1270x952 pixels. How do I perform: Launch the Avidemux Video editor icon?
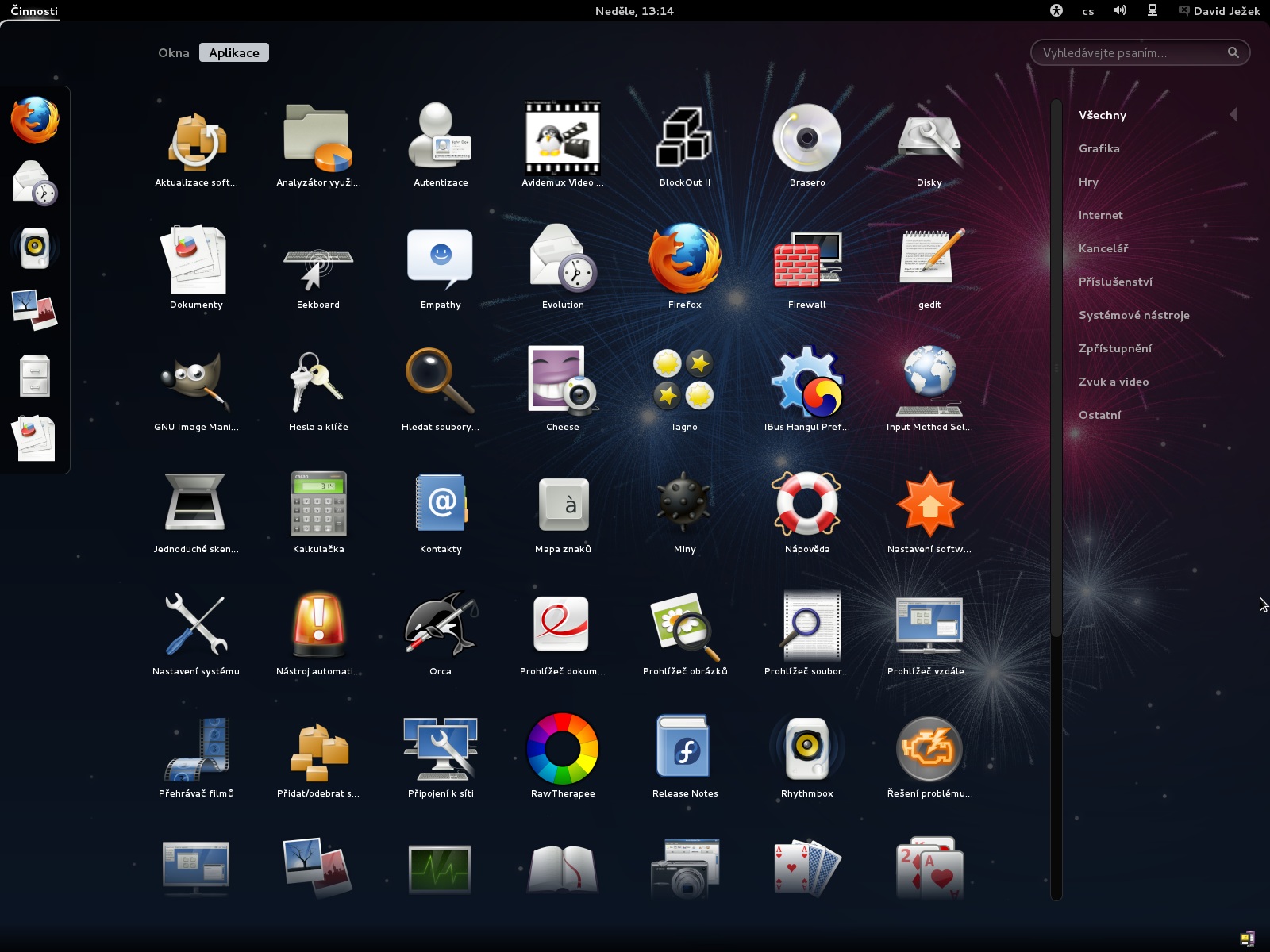pyautogui.click(x=563, y=139)
